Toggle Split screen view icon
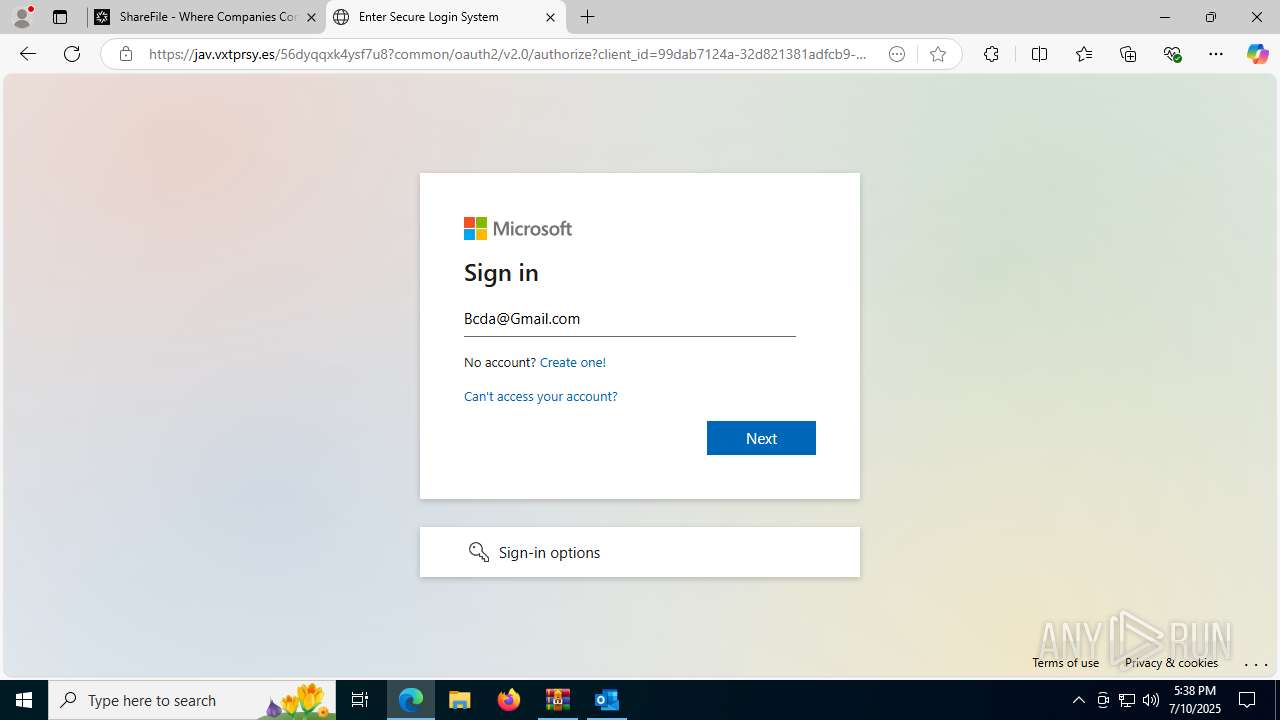 [1039, 54]
